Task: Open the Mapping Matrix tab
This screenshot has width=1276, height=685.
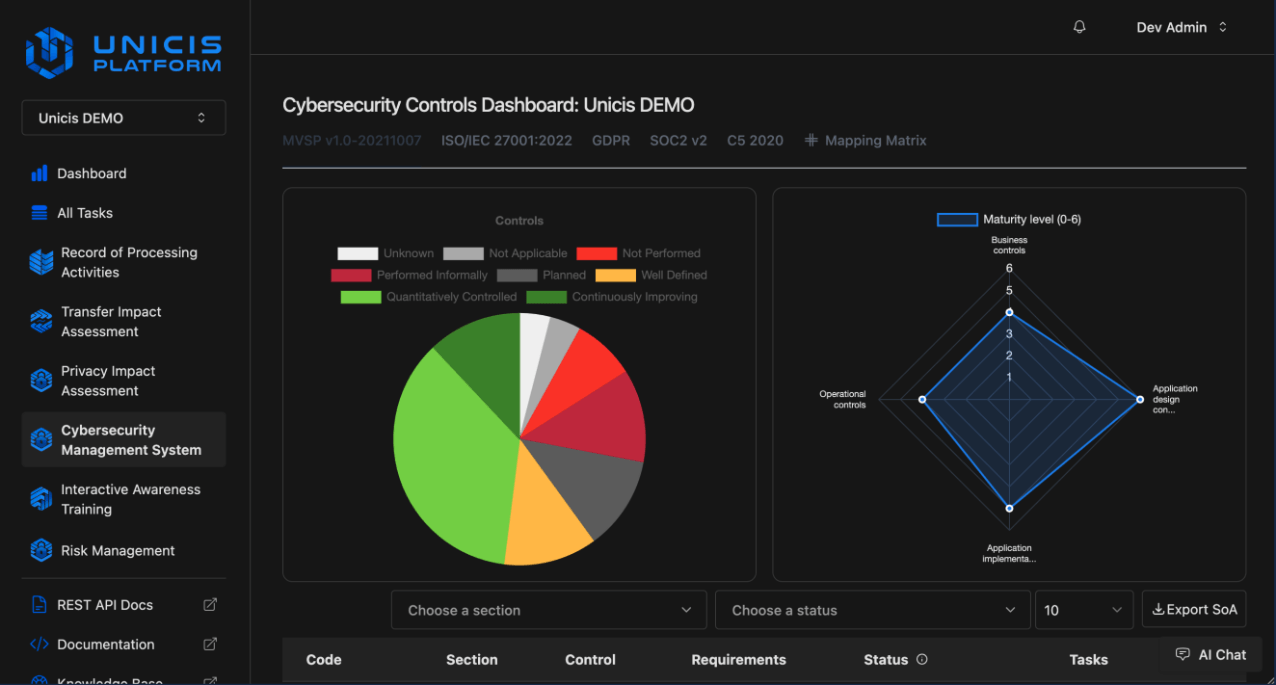Action: (866, 141)
